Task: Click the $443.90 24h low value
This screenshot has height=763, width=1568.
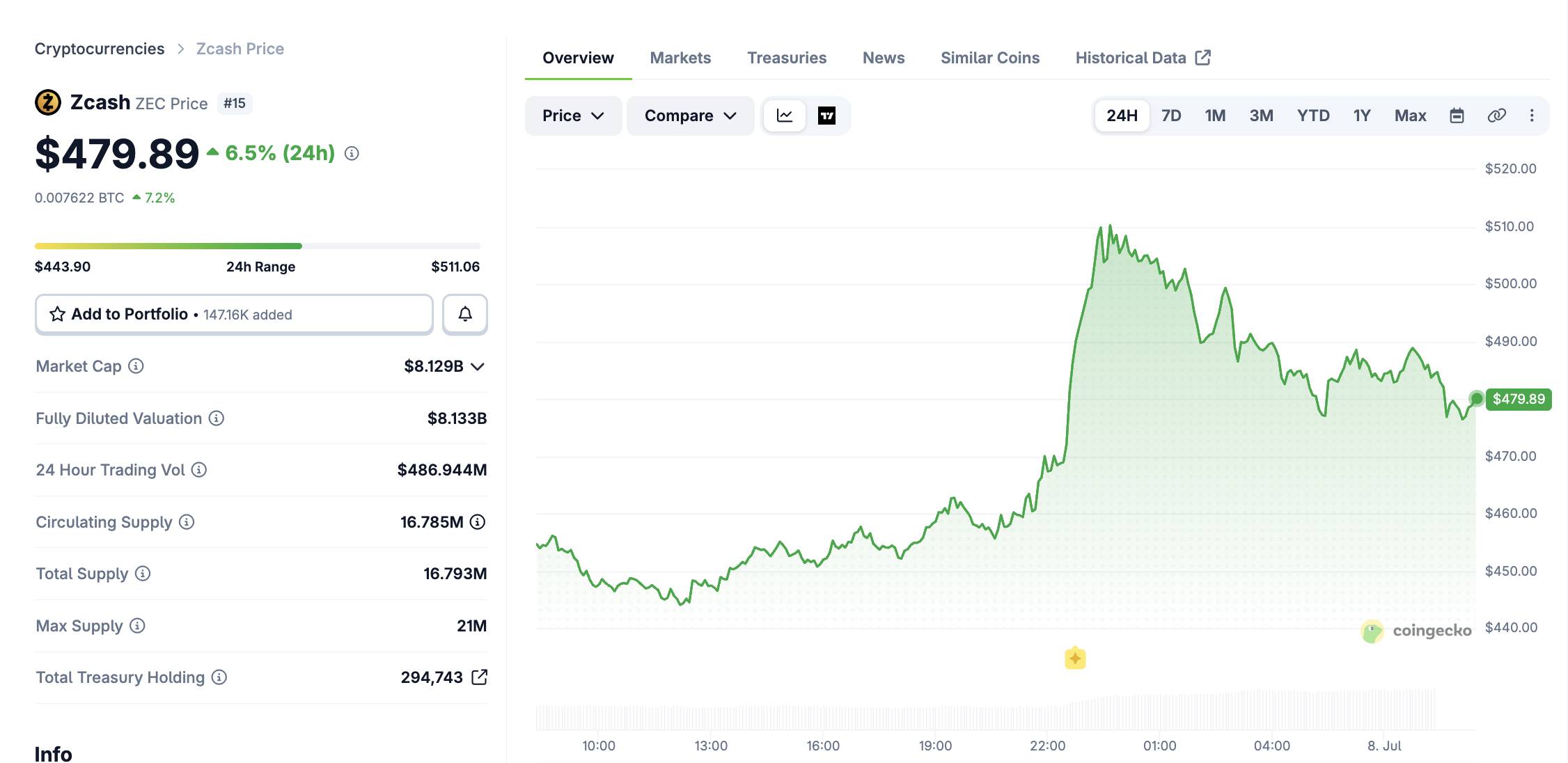Action: (x=63, y=267)
